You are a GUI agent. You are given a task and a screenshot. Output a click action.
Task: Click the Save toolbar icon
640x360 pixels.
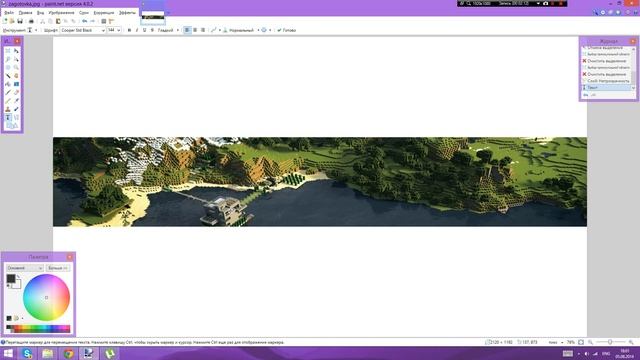(20, 21)
